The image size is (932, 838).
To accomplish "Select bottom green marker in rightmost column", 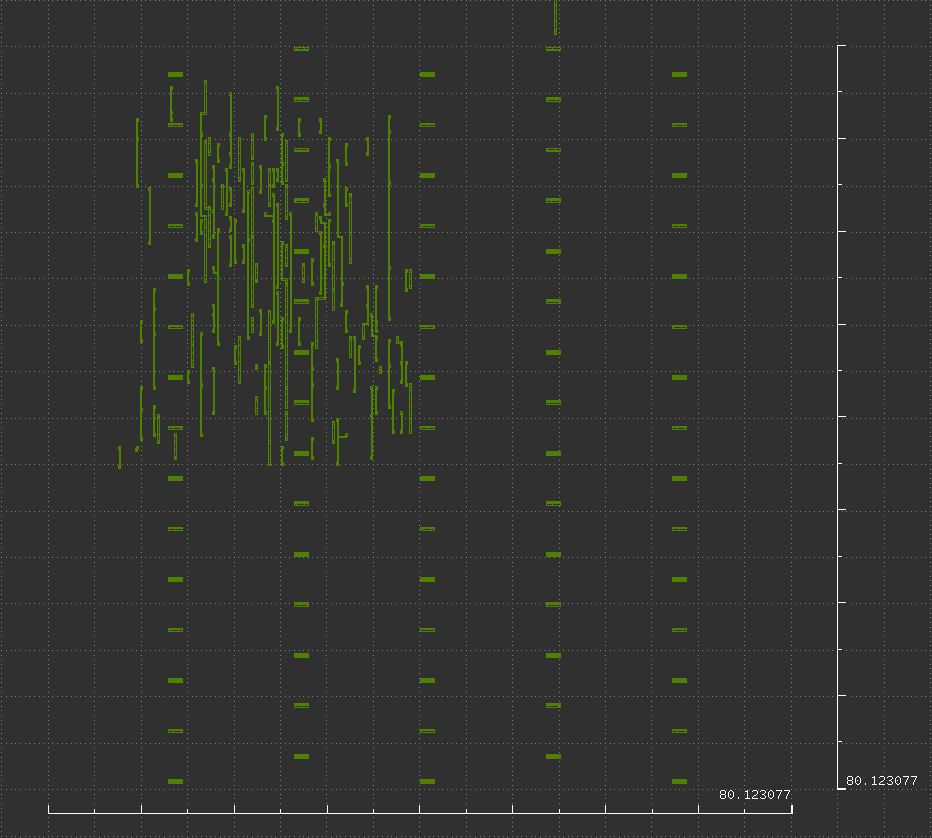I will pos(679,782).
